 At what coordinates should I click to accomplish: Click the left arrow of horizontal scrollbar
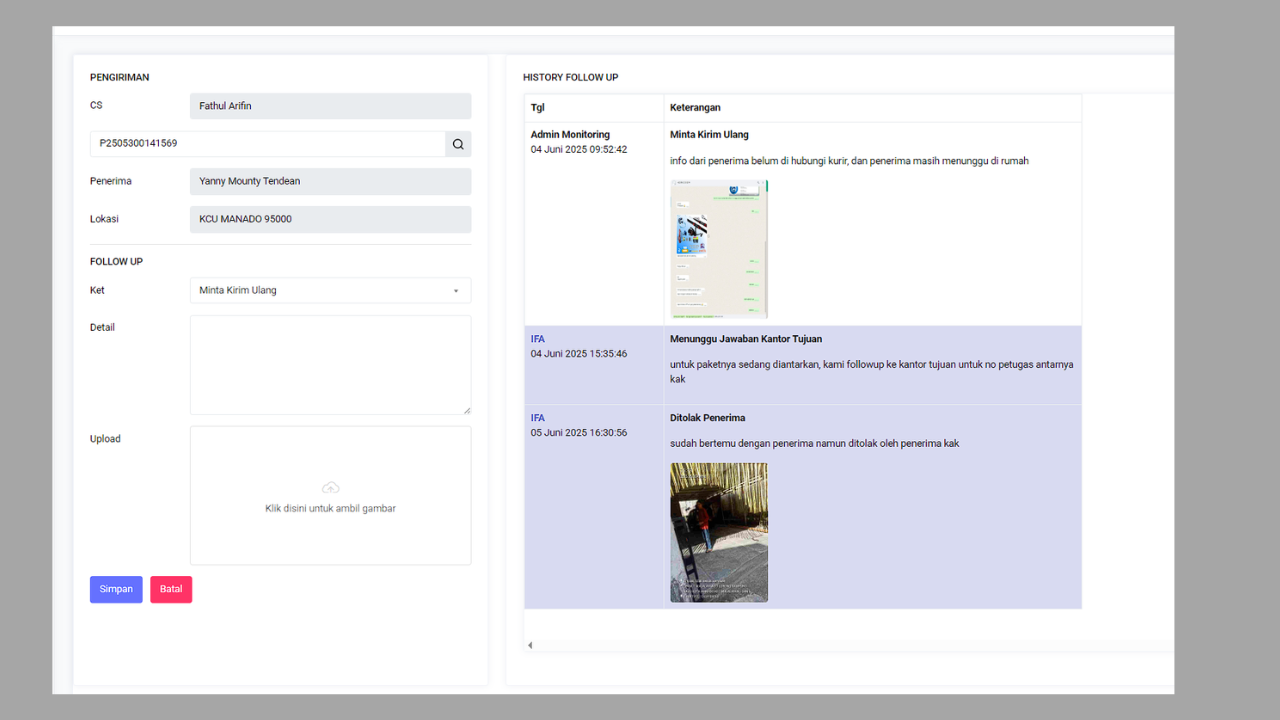[530, 645]
